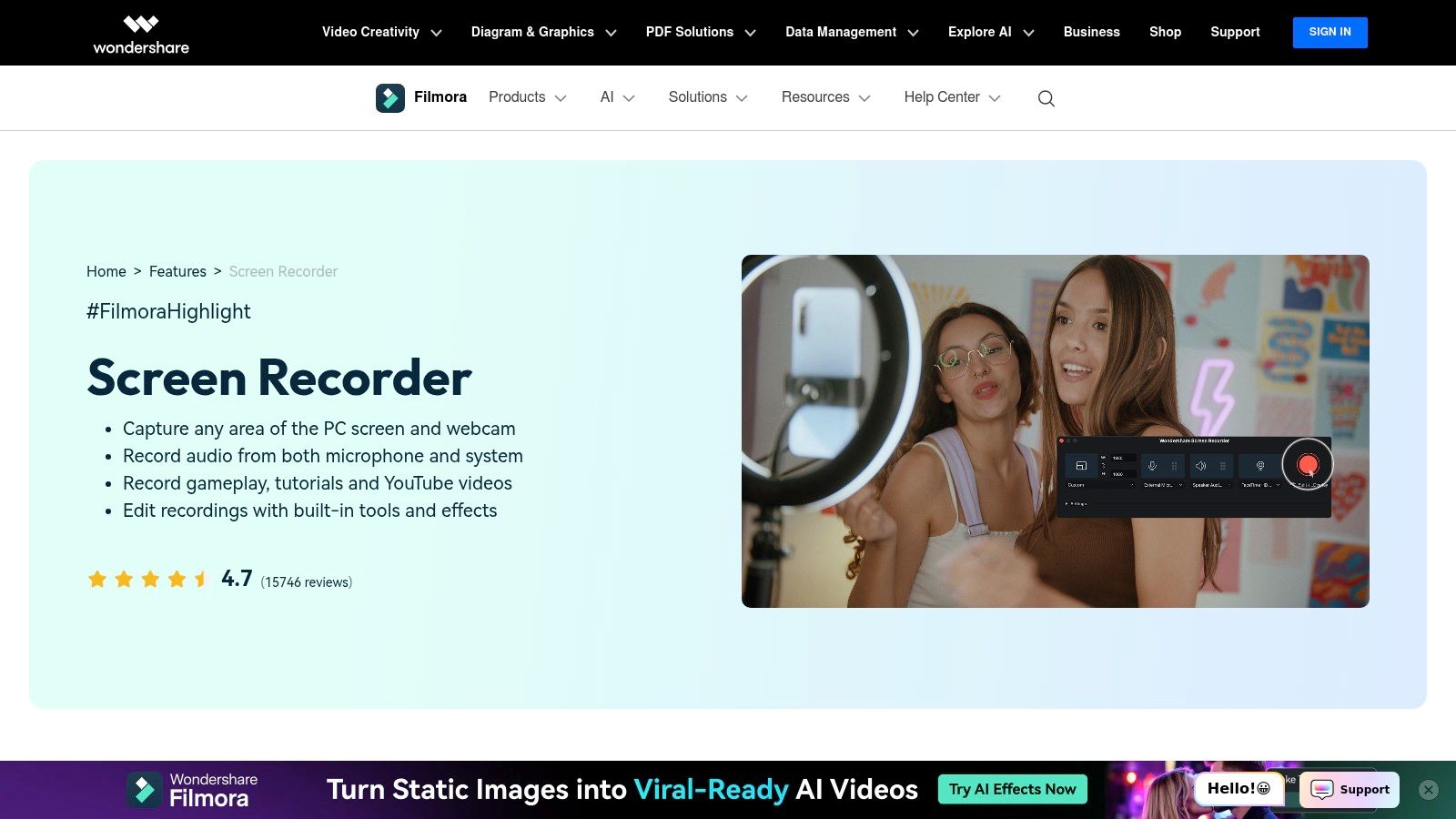Click the Hello! chat bubble

pyautogui.click(x=1238, y=789)
